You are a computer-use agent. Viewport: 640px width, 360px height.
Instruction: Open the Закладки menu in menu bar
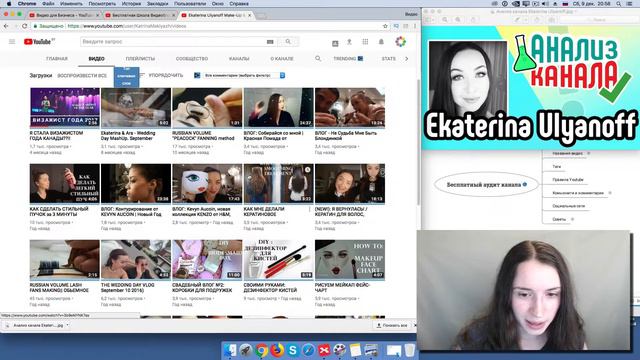tap(158, 4)
